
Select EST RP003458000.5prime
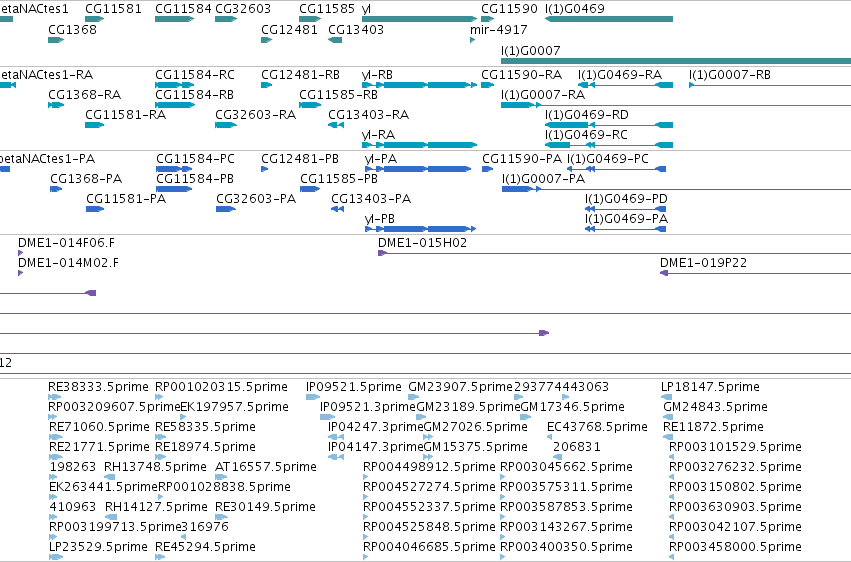[x=735, y=547]
